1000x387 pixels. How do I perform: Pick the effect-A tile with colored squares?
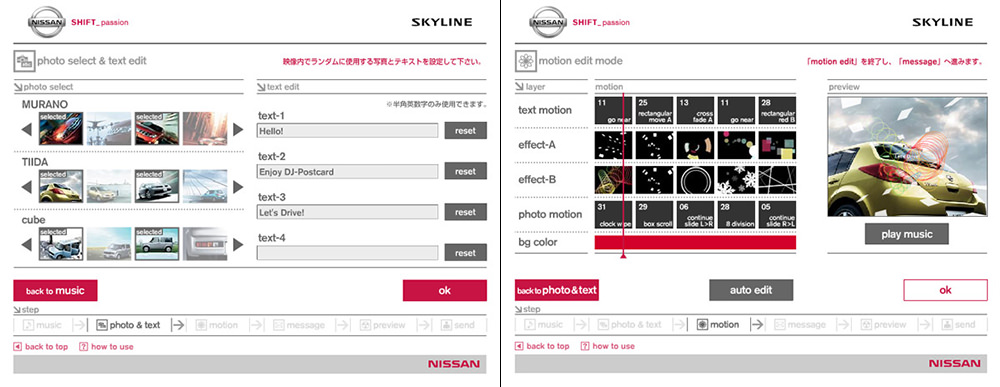coord(777,145)
